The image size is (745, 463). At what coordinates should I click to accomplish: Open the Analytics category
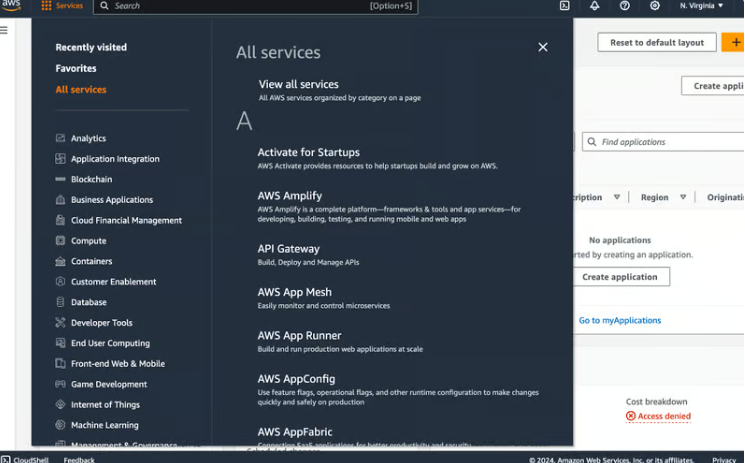pyautogui.click(x=88, y=138)
